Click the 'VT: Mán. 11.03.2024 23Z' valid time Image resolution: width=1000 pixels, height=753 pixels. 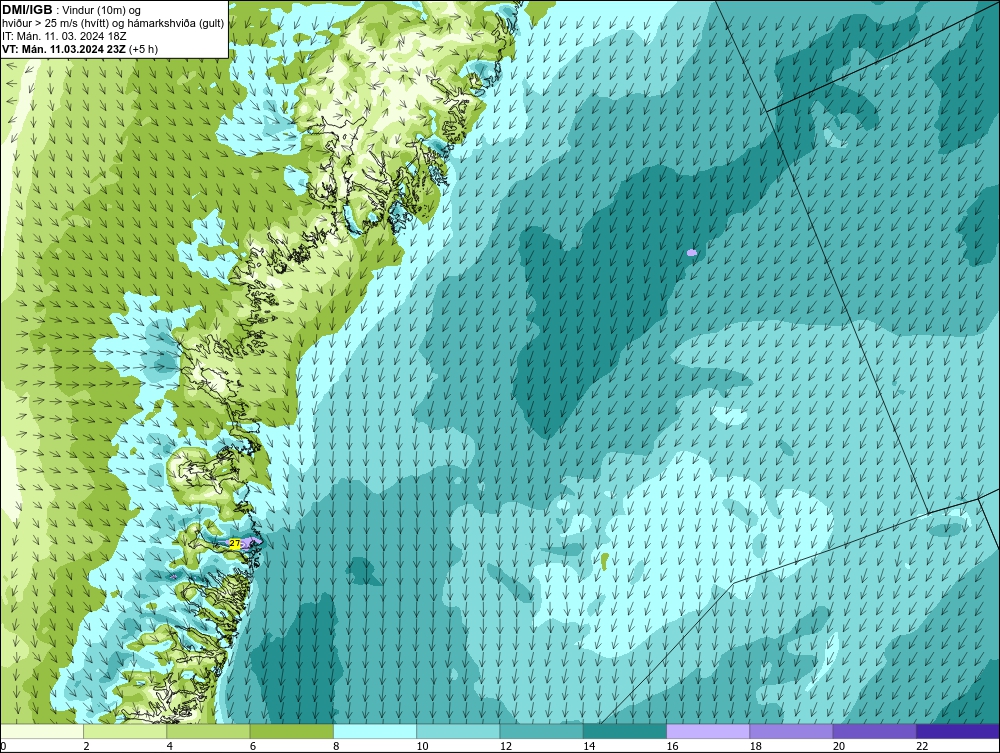64,48
